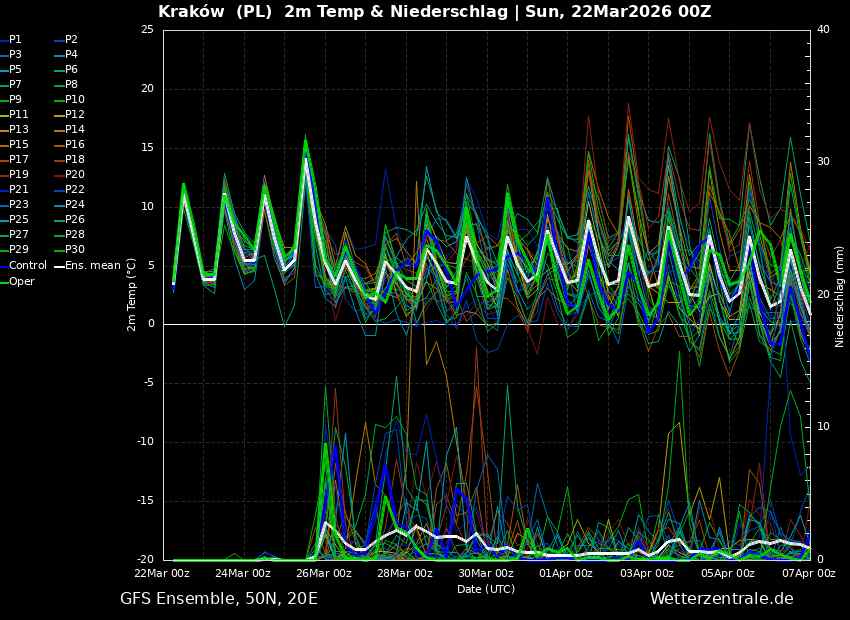Click the Control run legend entry

pyautogui.click(x=23, y=266)
